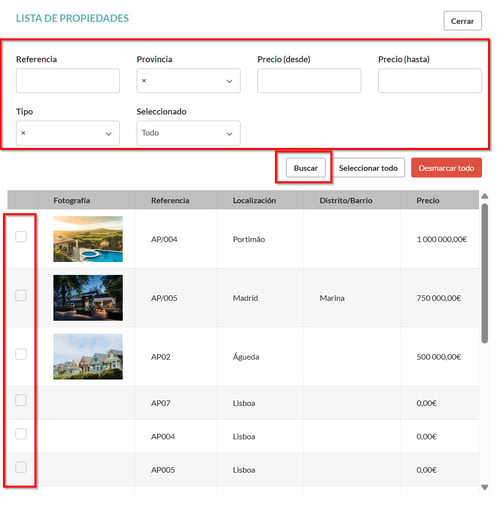Open the Seleccionado dropdown showing Todo
The width and height of the screenshot is (497, 512).
tap(188, 133)
